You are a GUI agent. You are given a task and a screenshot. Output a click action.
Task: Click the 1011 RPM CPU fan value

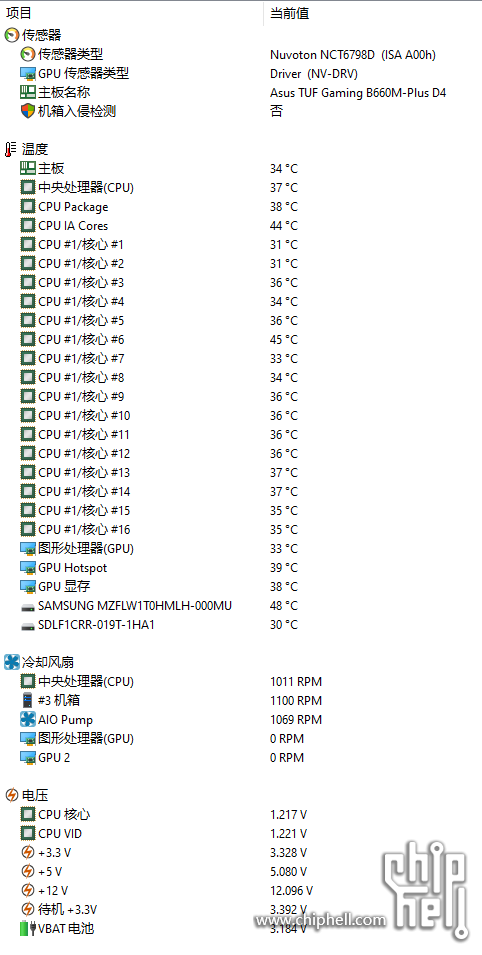click(x=296, y=682)
